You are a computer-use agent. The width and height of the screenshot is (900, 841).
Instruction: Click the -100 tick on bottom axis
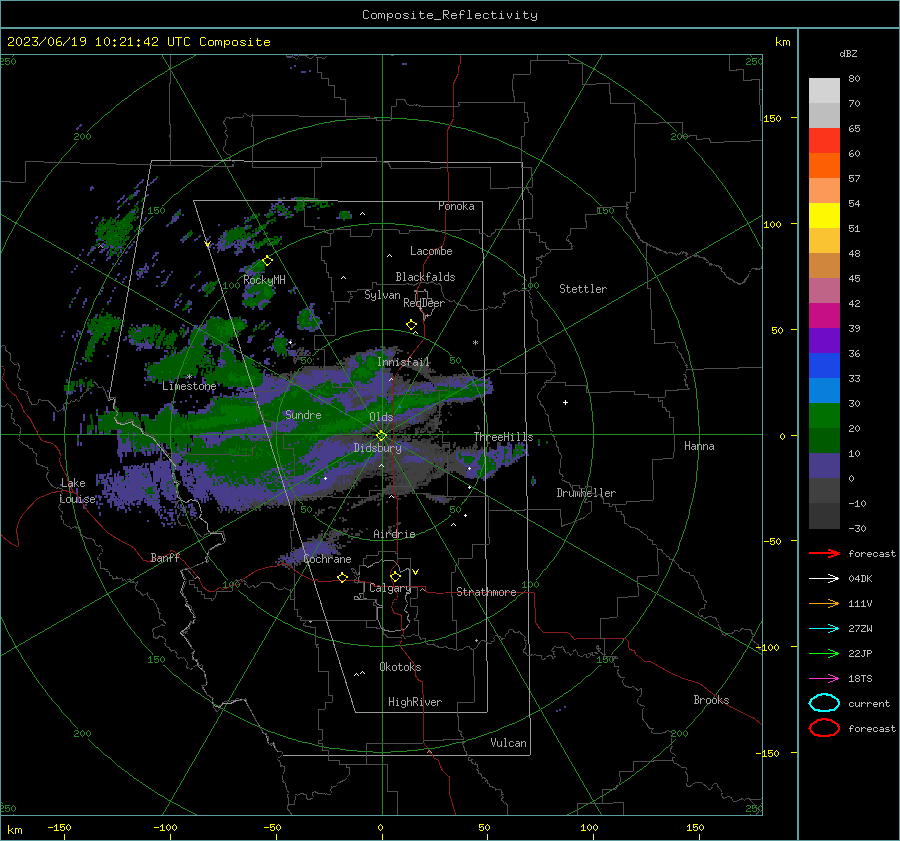click(x=165, y=827)
